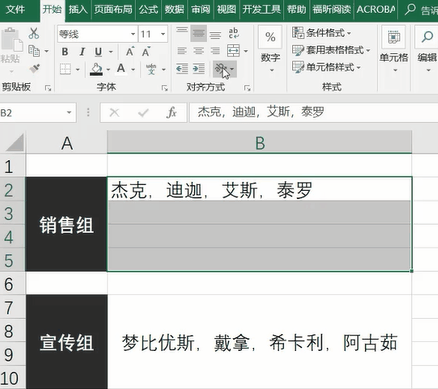Select the 销售组 cell
438x389 pixels.
66,224
